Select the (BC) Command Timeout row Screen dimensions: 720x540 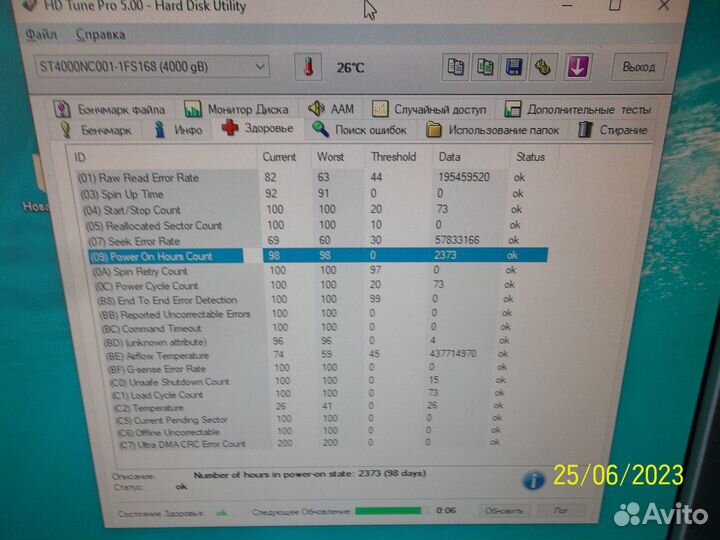tap(307, 328)
